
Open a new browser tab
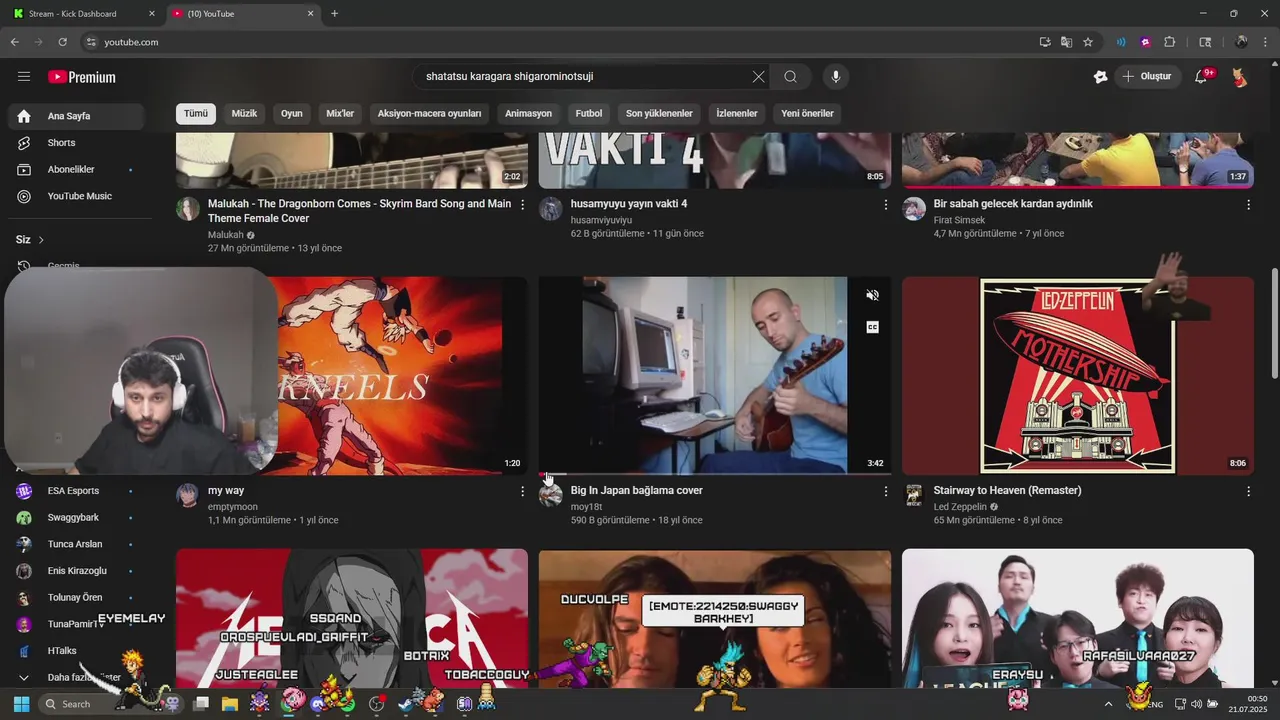[x=334, y=14]
